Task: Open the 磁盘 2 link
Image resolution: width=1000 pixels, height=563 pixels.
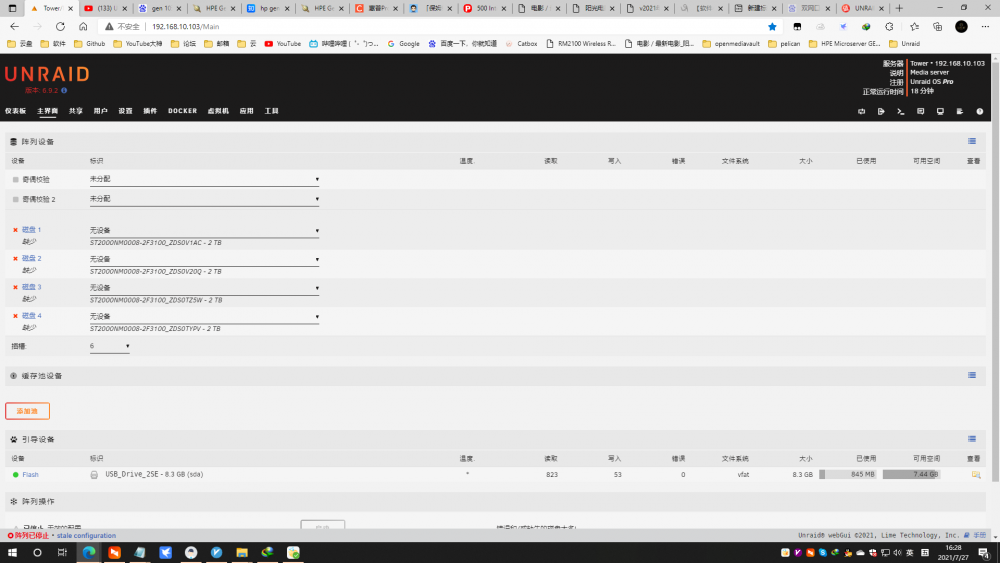Action: pos(31,258)
